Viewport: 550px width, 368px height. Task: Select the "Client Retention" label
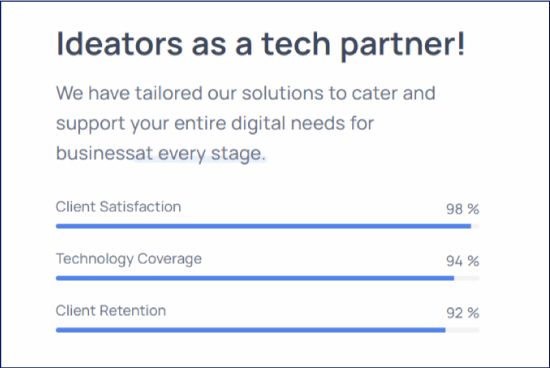(110, 311)
